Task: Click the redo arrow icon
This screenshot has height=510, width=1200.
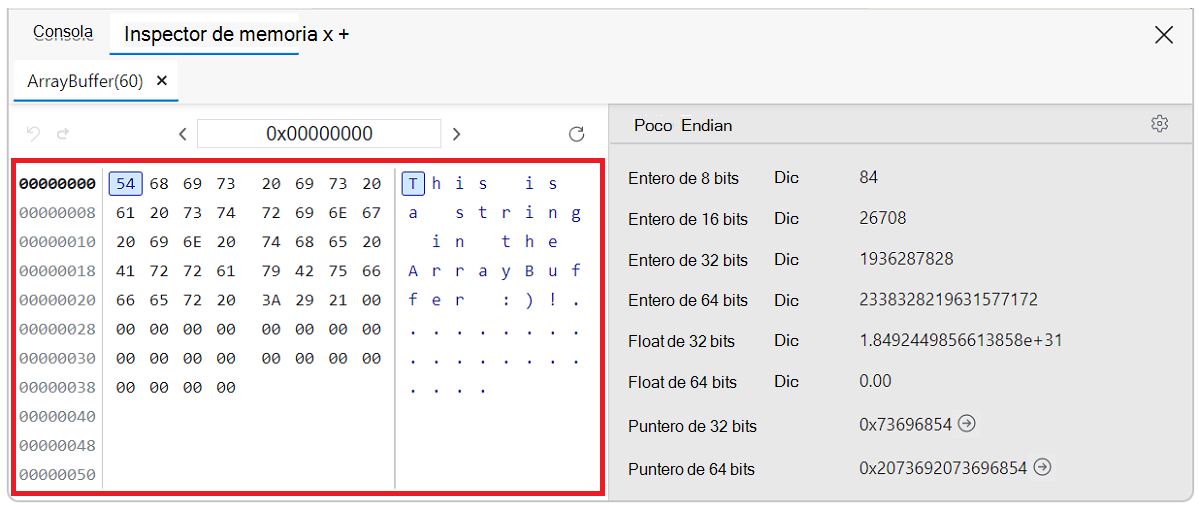Action: tap(62, 133)
